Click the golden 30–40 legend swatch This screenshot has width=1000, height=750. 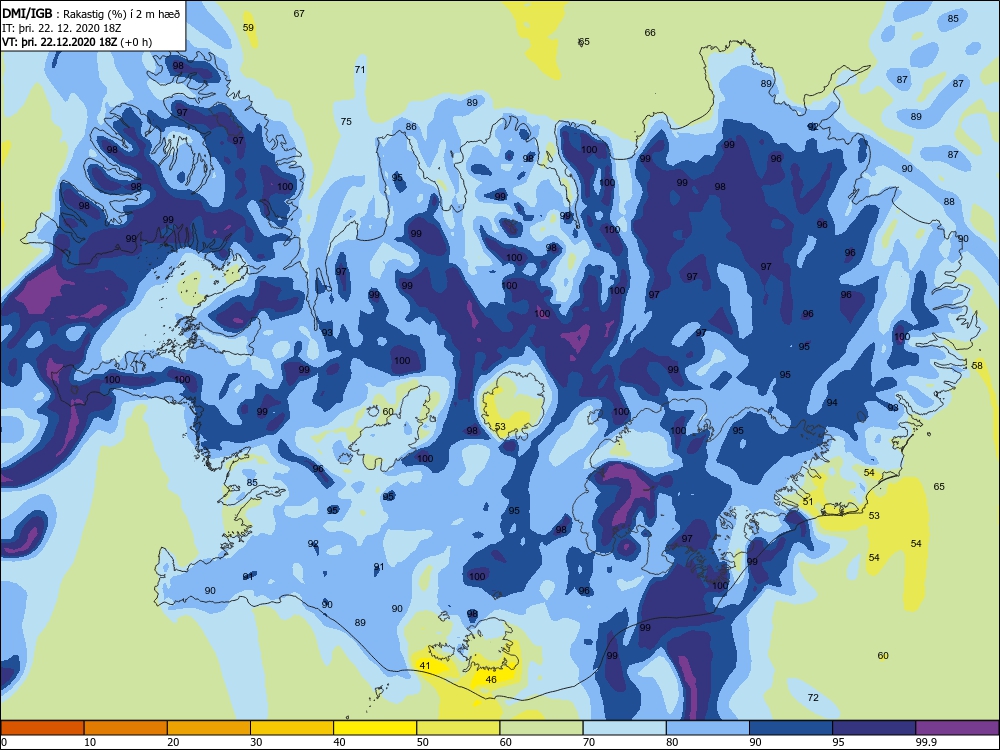click(x=292, y=728)
